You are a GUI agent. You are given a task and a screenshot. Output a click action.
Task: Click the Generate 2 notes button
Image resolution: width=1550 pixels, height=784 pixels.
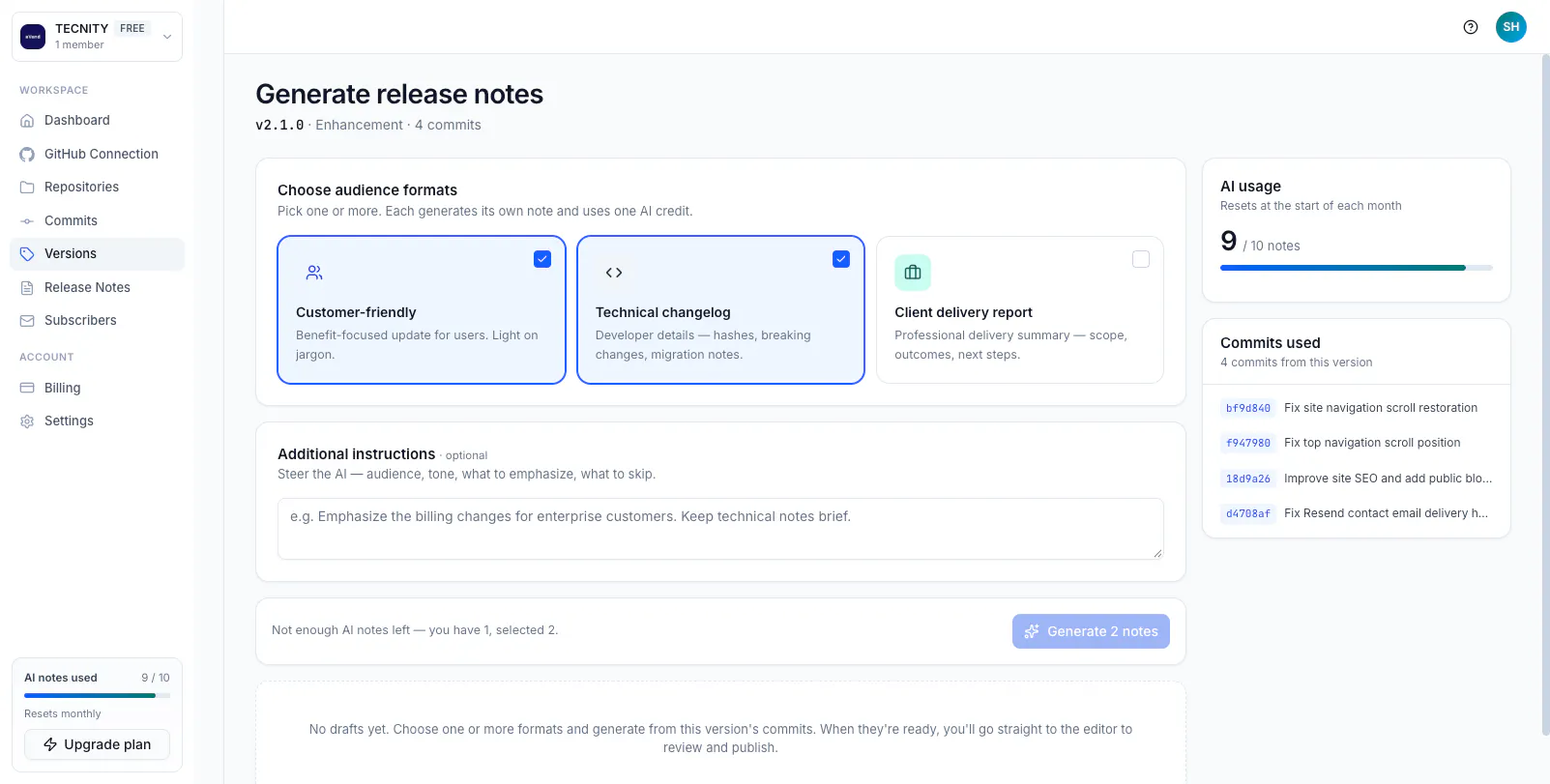click(x=1091, y=631)
